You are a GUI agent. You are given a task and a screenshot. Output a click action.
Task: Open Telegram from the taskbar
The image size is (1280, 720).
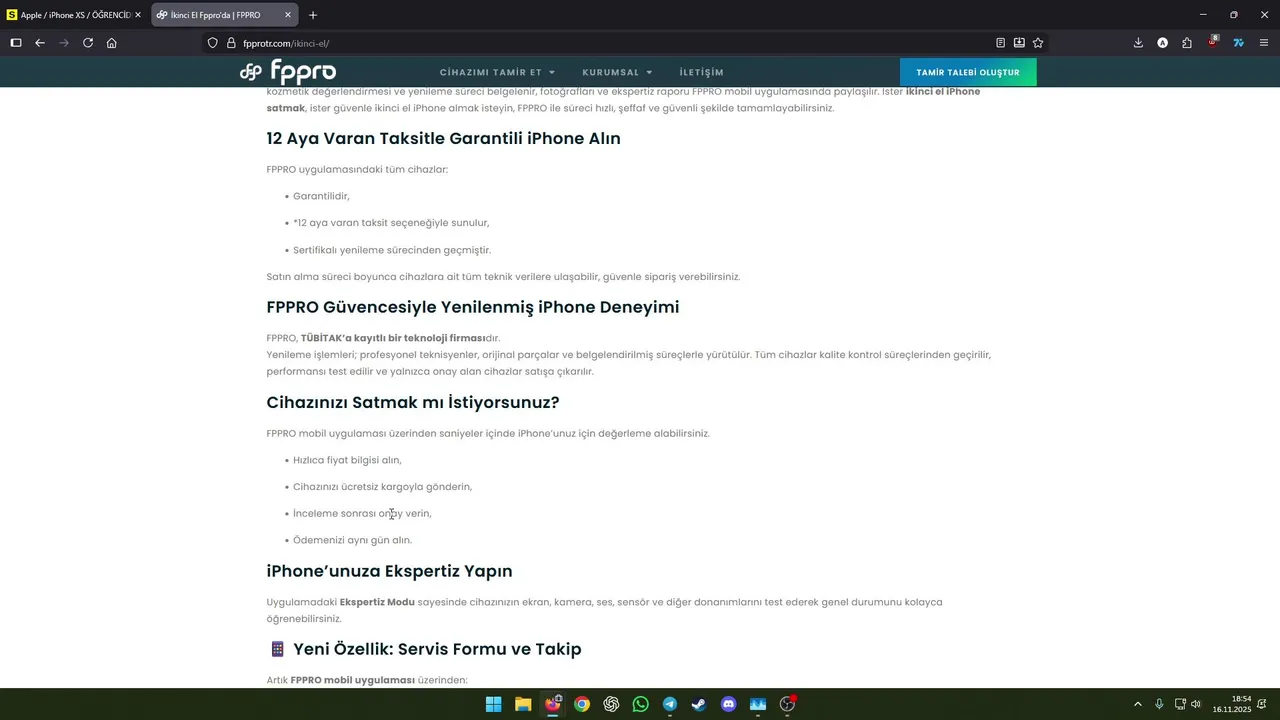pos(670,704)
